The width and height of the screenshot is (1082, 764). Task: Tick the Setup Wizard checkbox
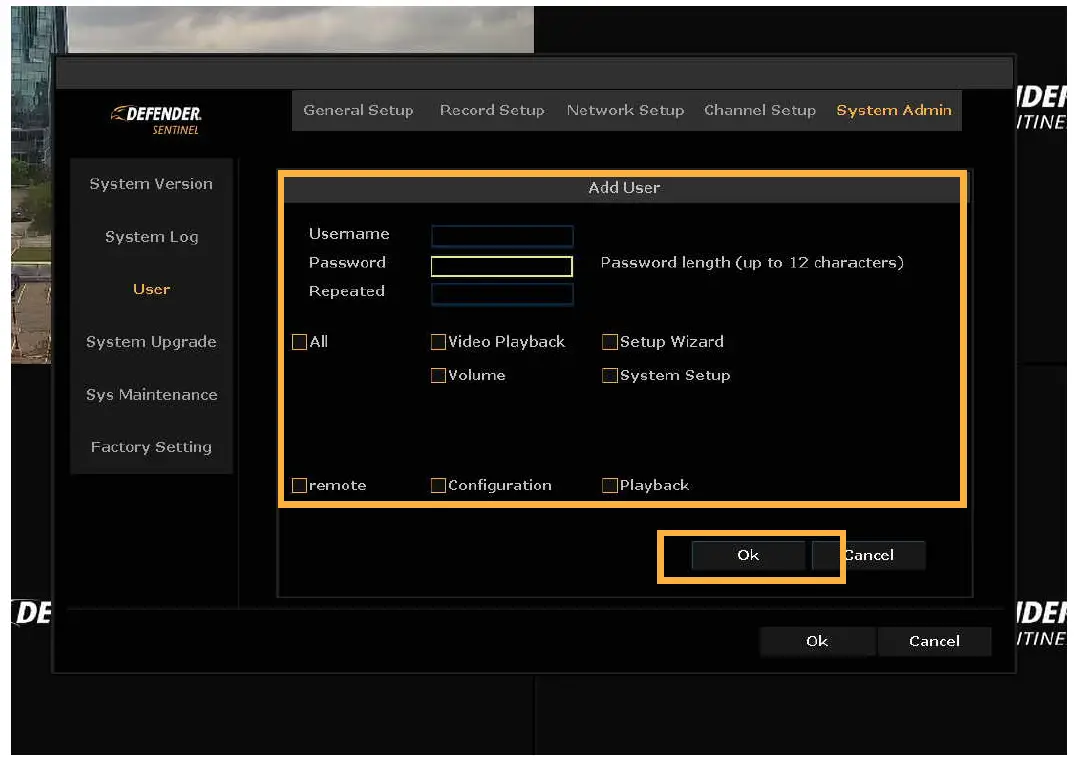point(609,342)
